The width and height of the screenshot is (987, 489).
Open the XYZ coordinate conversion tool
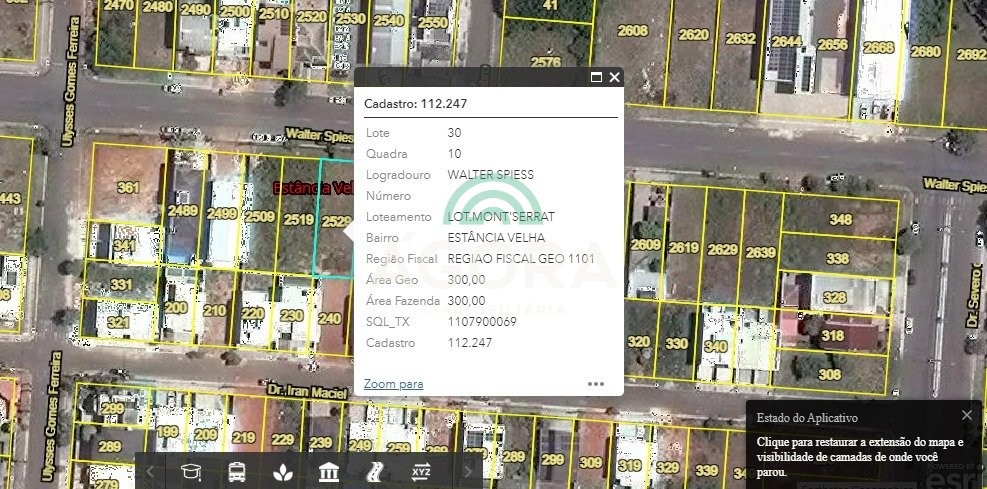coord(421,471)
